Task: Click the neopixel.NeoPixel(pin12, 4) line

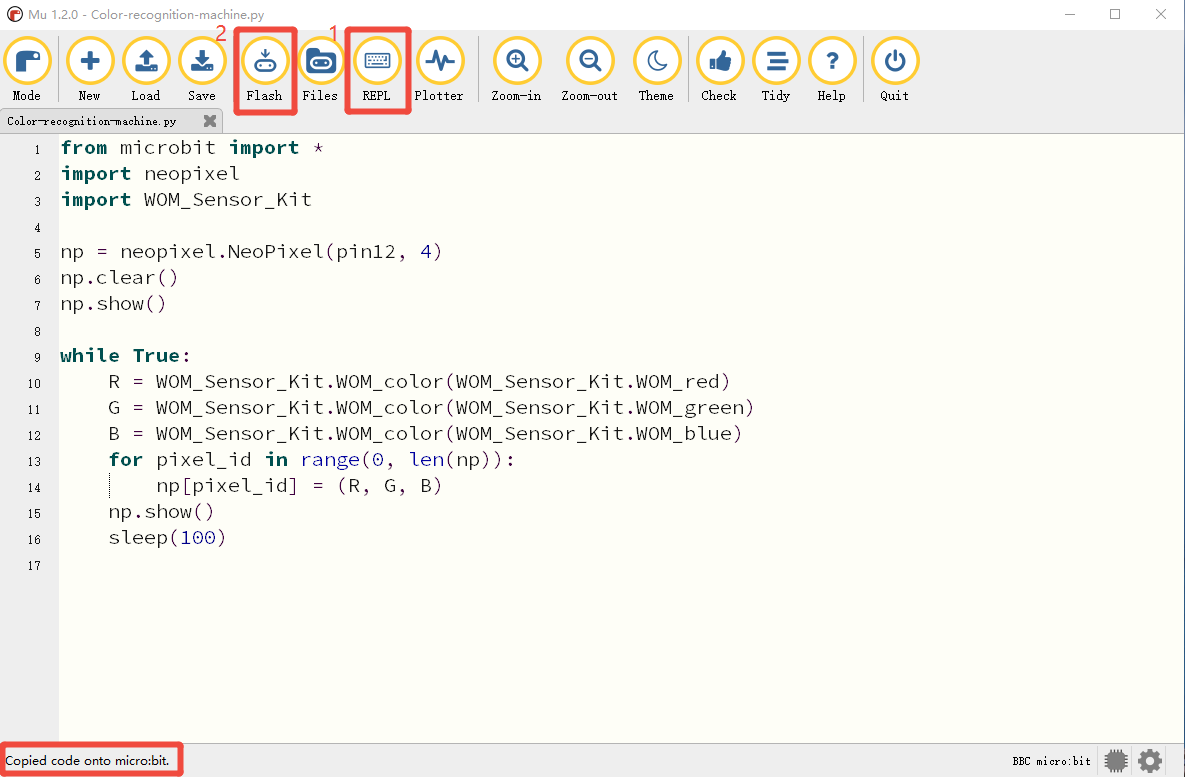Action: (x=251, y=252)
